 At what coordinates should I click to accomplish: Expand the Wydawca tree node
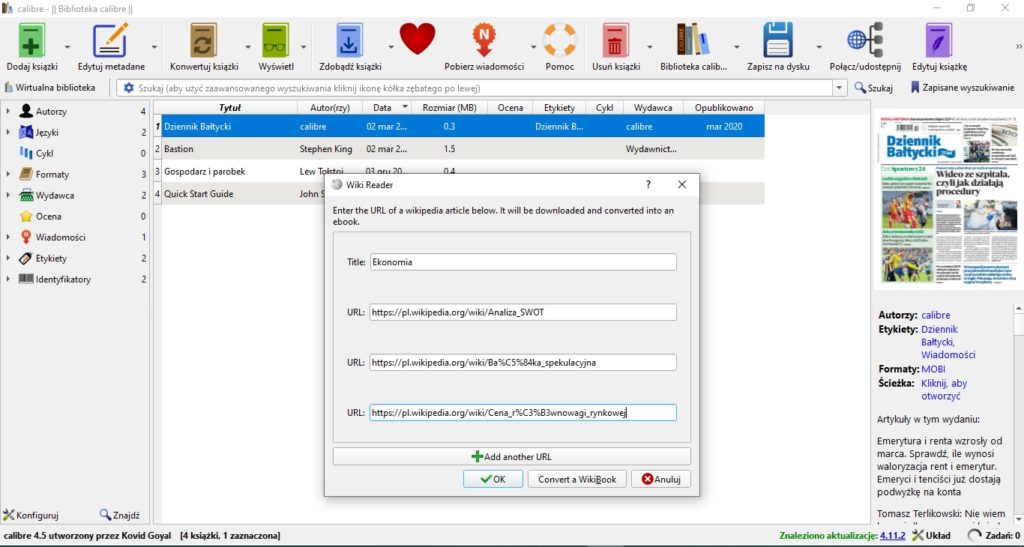tap(8, 195)
